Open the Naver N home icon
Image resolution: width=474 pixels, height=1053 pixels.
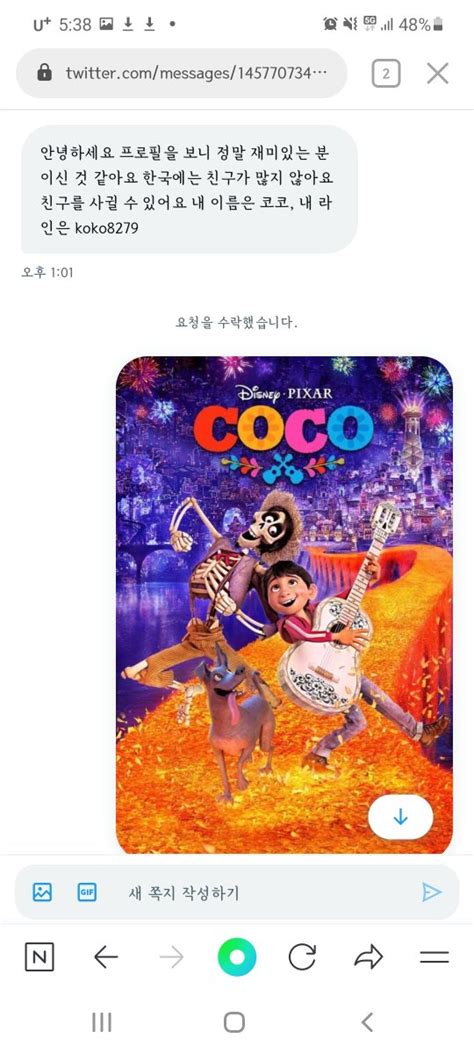pos(40,956)
